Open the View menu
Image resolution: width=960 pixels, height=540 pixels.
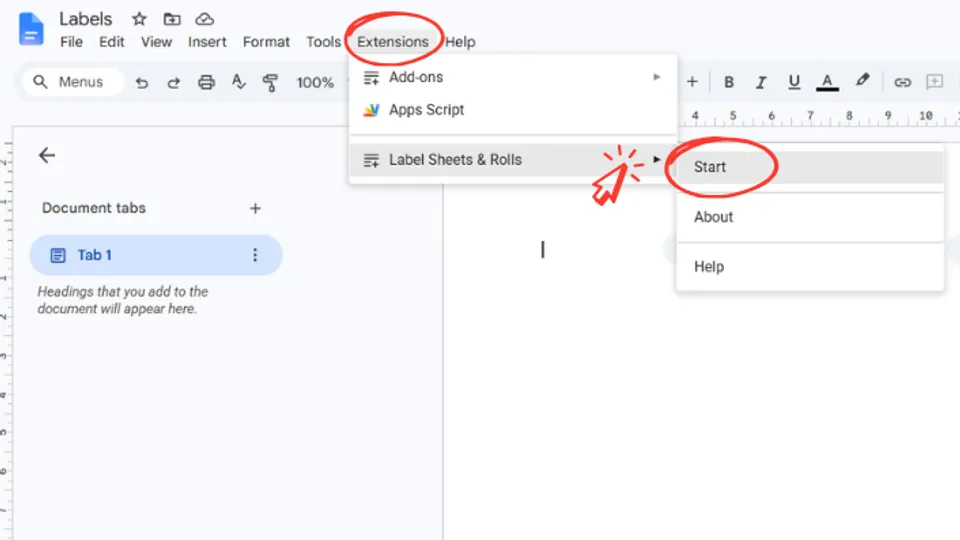coord(156,42)
